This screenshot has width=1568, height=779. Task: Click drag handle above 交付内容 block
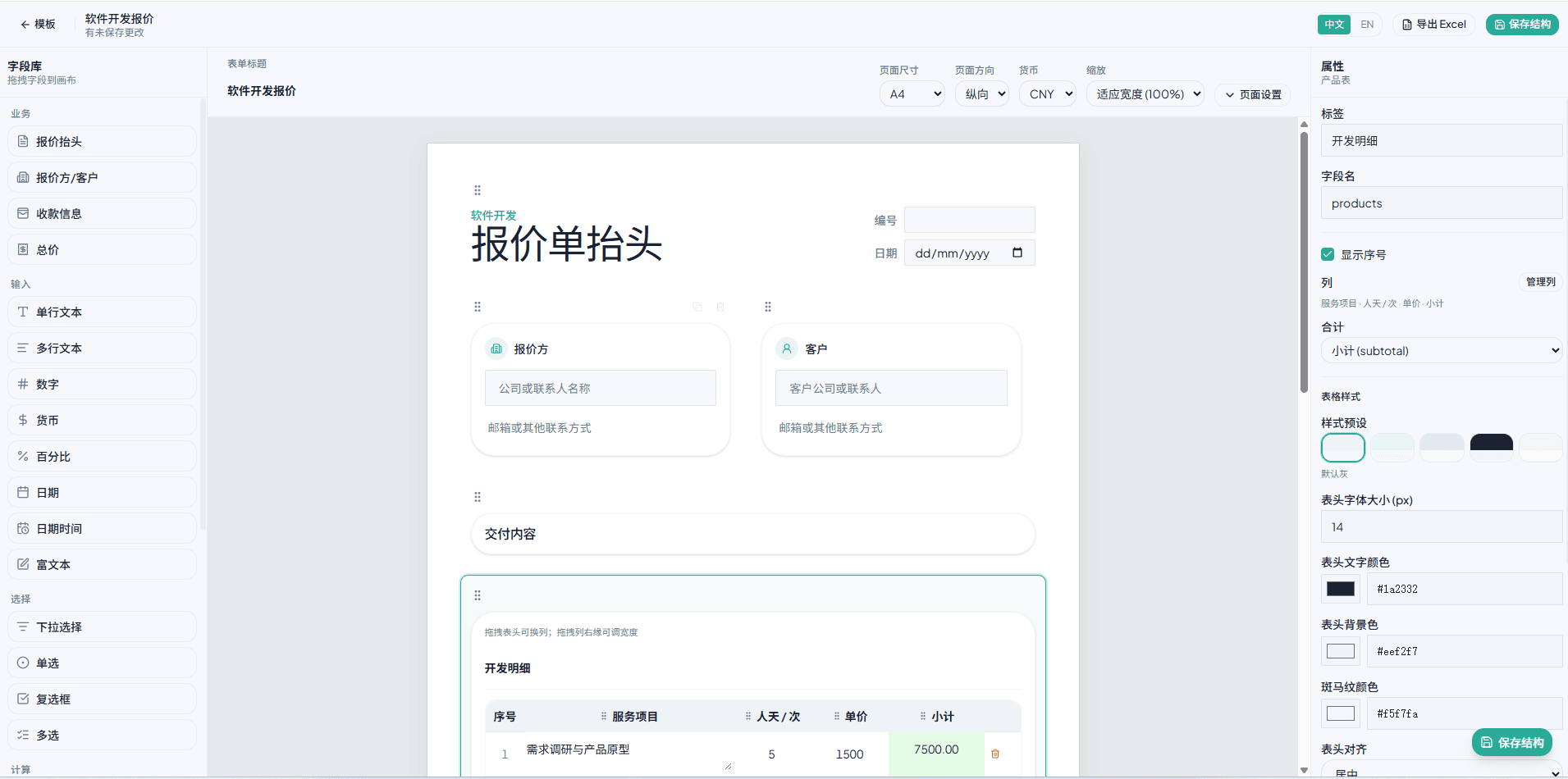(x=478, y=497)
